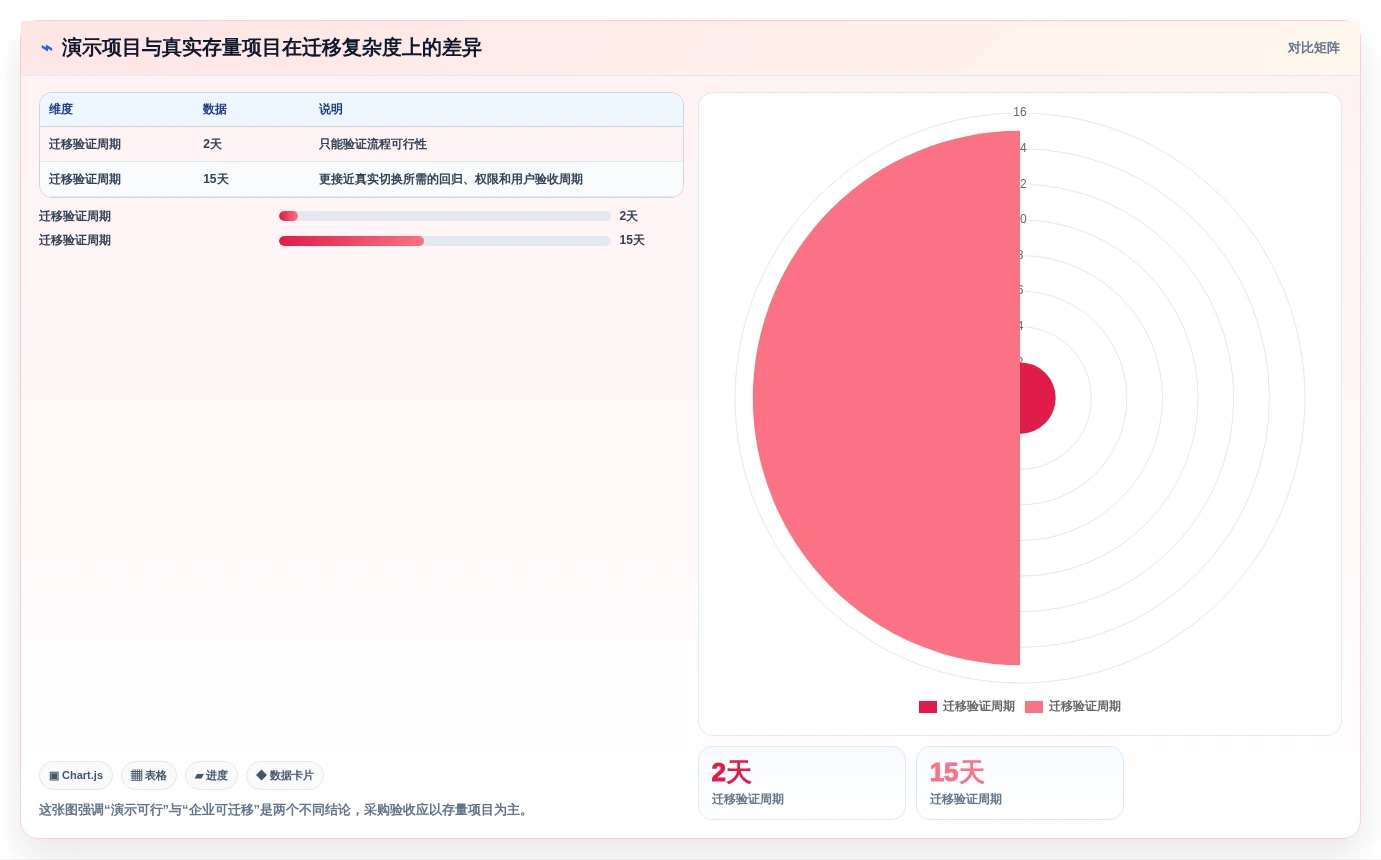Toggle the light pink 迁移验证周期 legend swatch
1381x860 pixels.
point(1034,707)
